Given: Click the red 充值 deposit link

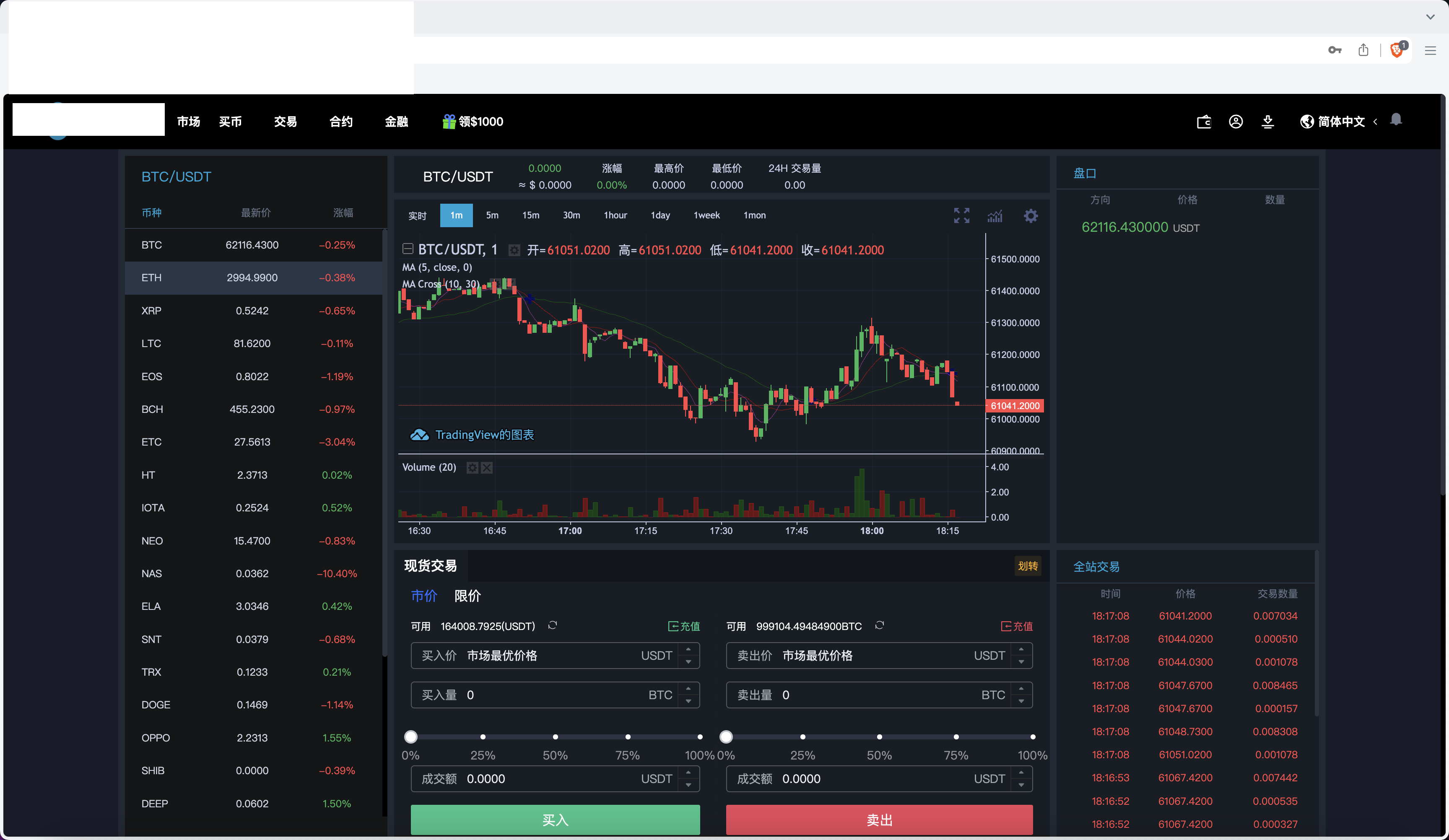Looking at the screenshot, I should coord(1017,626).
